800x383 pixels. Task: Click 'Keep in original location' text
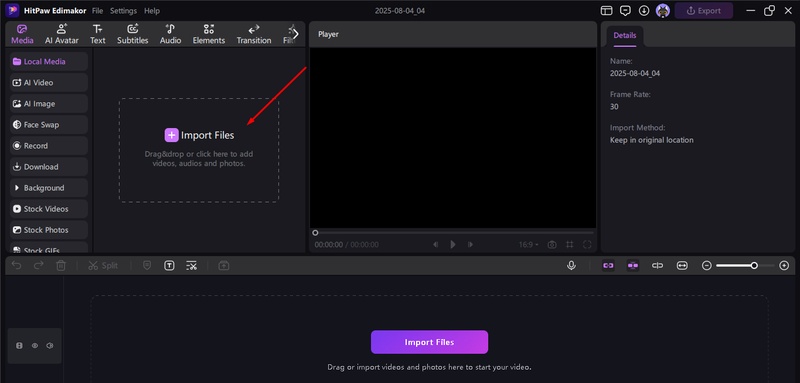coord(652,140)
